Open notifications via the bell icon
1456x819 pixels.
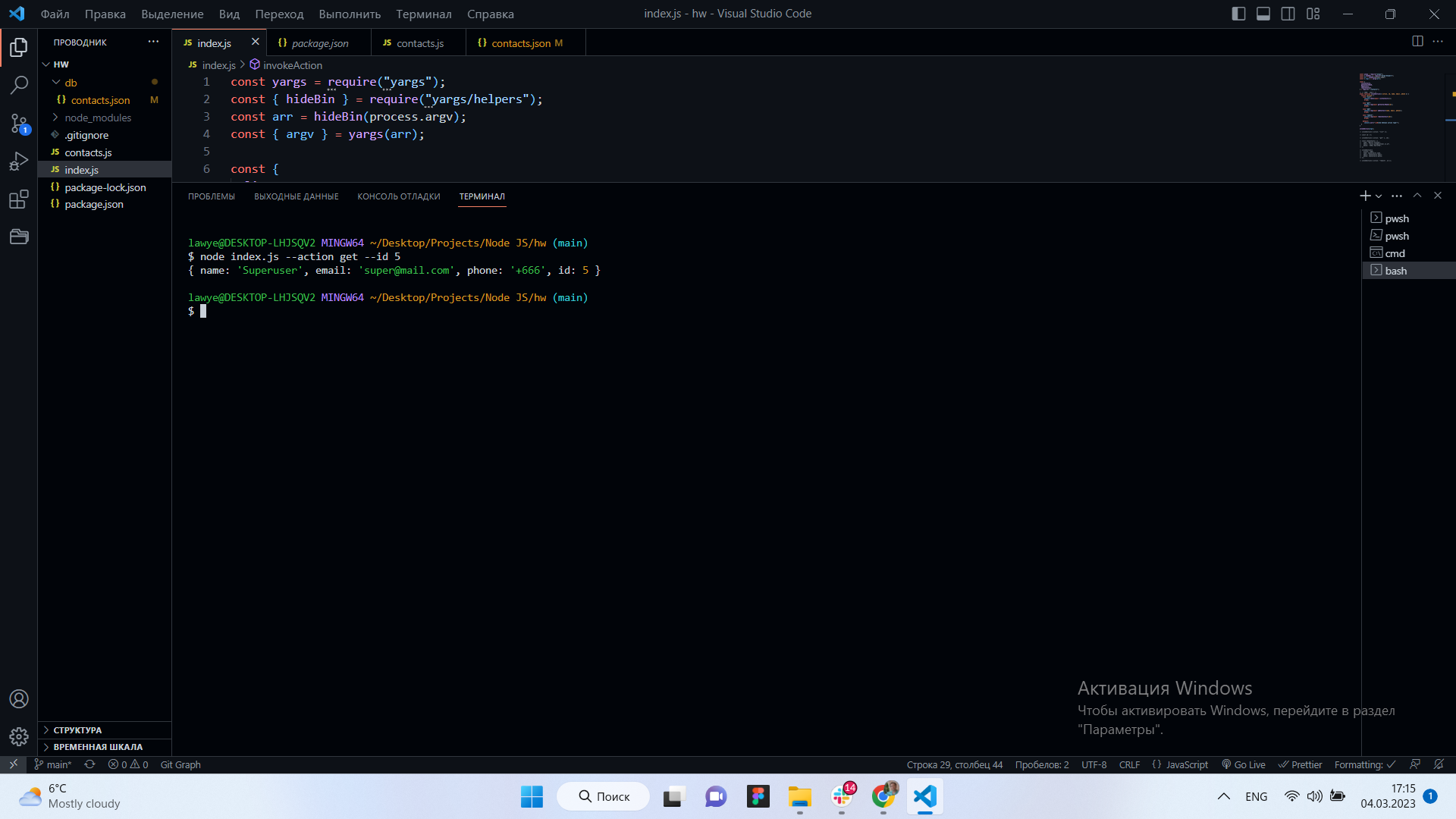click(1439, 764)
